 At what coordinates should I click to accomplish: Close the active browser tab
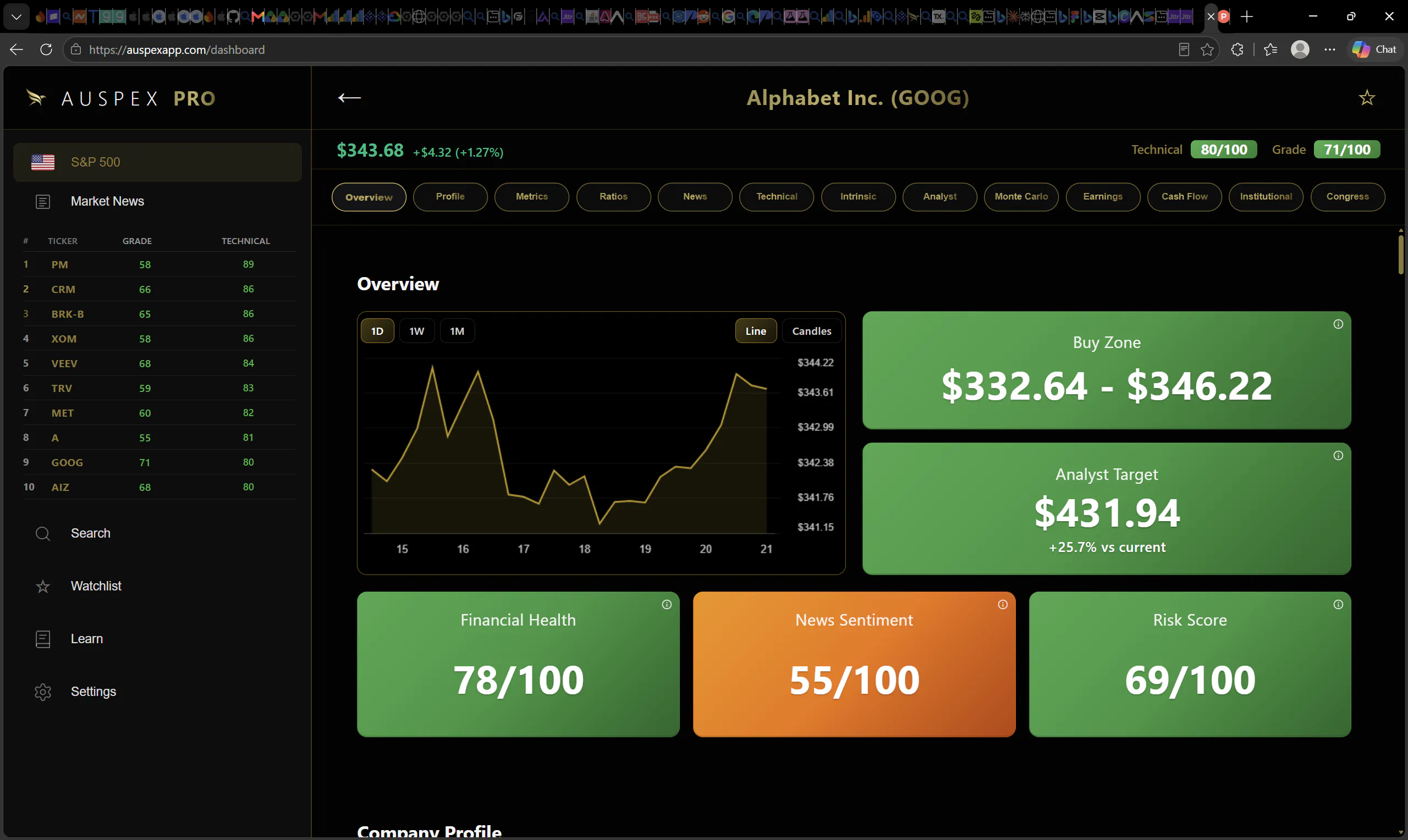pyautogui.click(x=1211, y=16)
